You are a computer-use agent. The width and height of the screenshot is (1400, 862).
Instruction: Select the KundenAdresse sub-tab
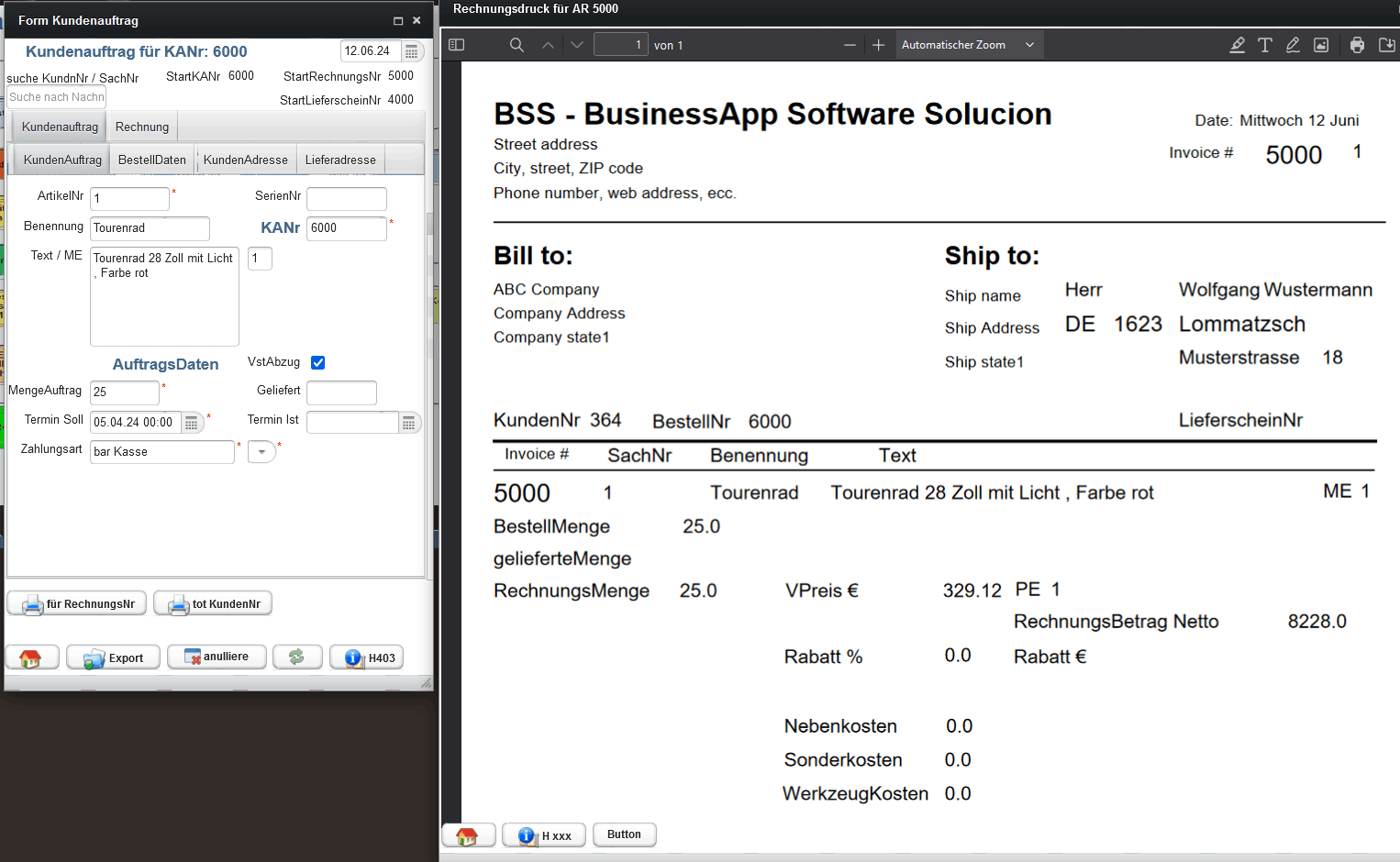pyautogui.click(x=246, y=160)
